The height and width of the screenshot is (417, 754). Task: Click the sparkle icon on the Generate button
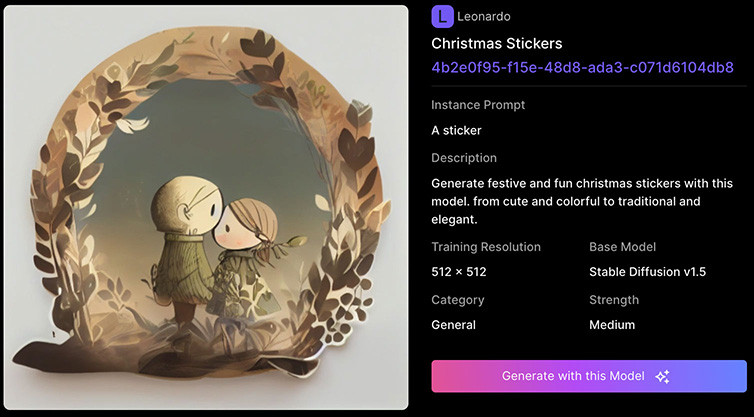tap(662, 376)
